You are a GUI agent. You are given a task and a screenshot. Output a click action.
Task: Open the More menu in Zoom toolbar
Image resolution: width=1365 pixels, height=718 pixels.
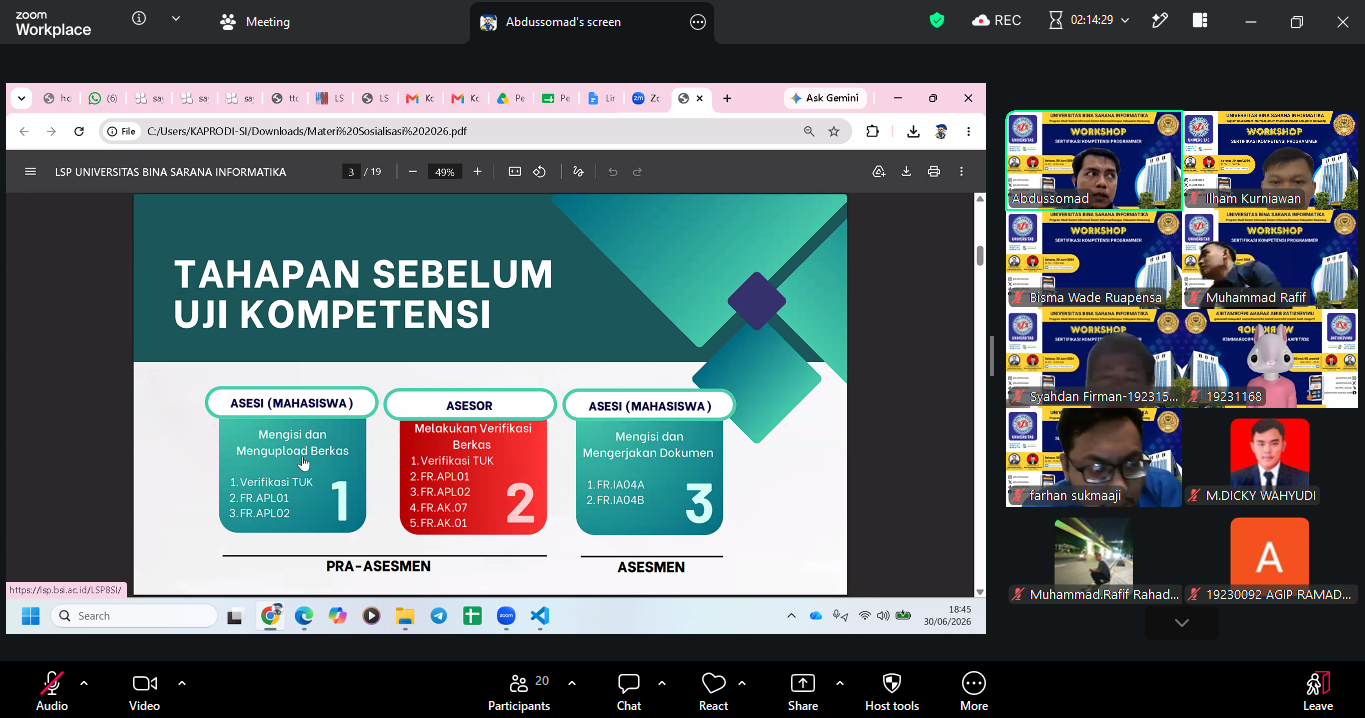click(974, 690)
